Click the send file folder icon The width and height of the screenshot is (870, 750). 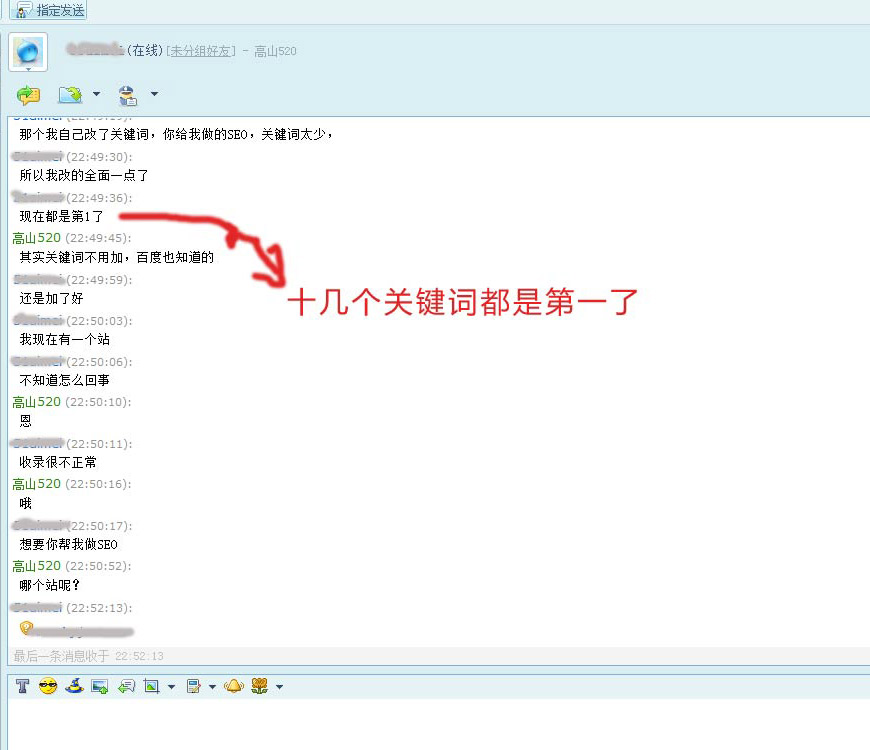click(70, 95)
